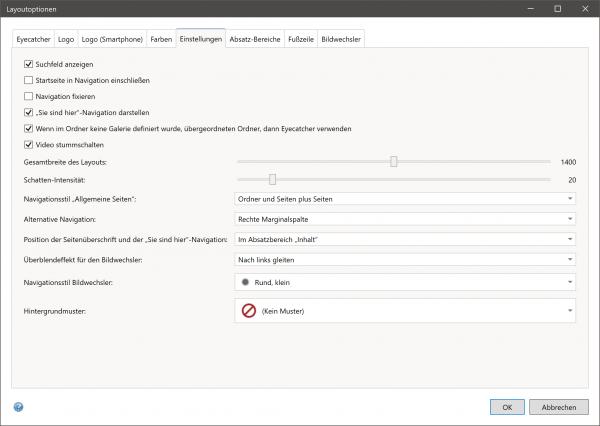This screenshot has height=426, width=600.
Task: Click the Schatten-Intensität slider handle
Action: point(272,179)
